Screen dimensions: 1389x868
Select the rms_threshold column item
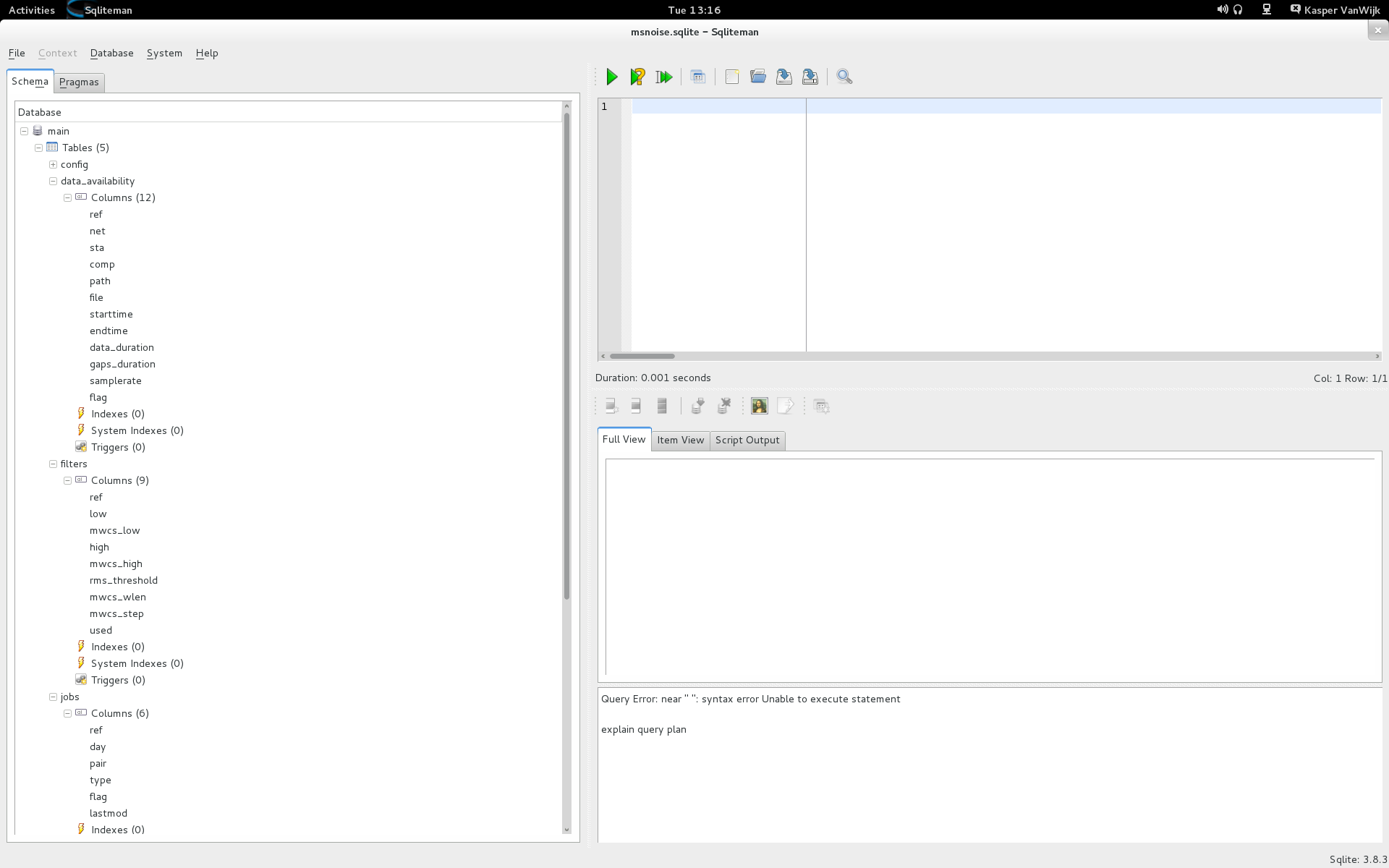[124, 580]
